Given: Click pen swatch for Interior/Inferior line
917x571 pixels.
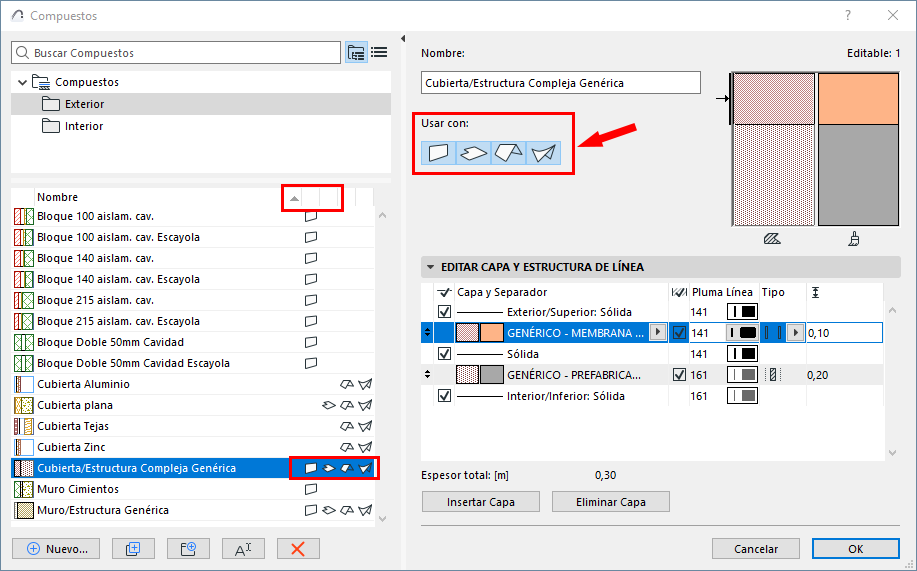Looking at the screenshot, I should click(742, 396).
